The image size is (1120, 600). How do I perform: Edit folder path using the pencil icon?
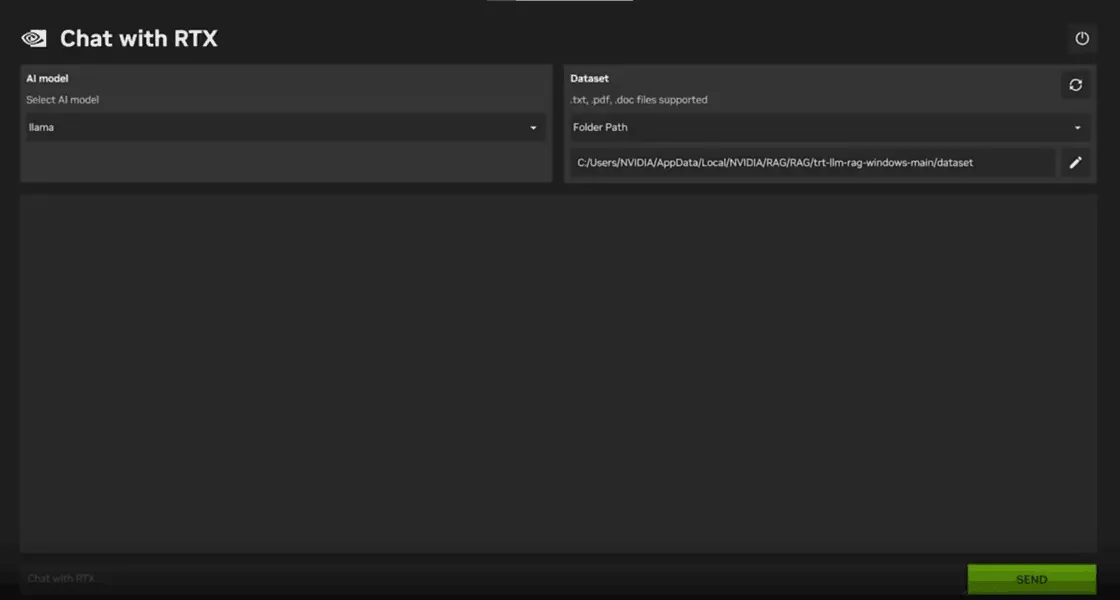point(1075,162)
